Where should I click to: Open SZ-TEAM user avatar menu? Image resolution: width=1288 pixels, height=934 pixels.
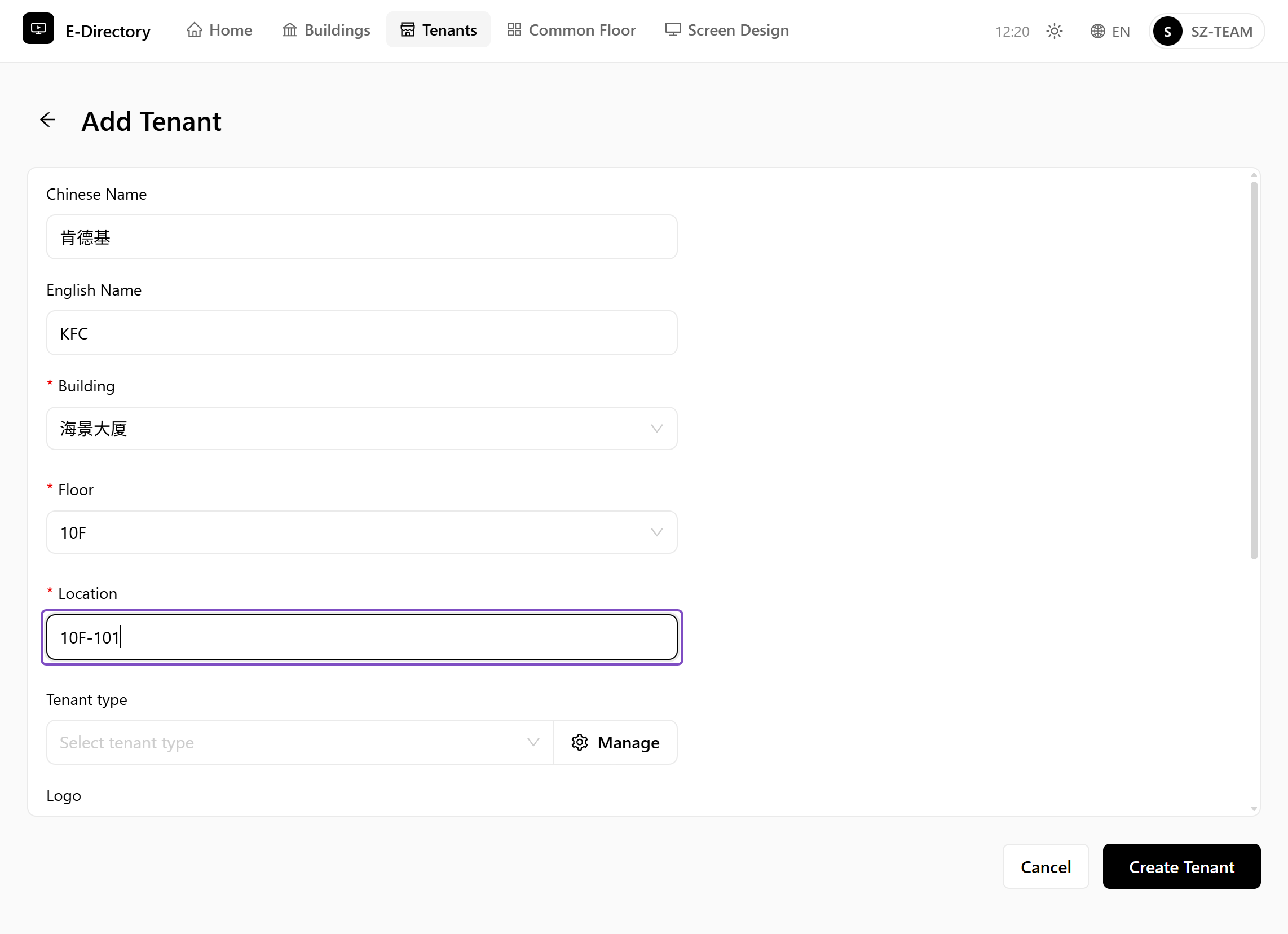[1206, 31]
